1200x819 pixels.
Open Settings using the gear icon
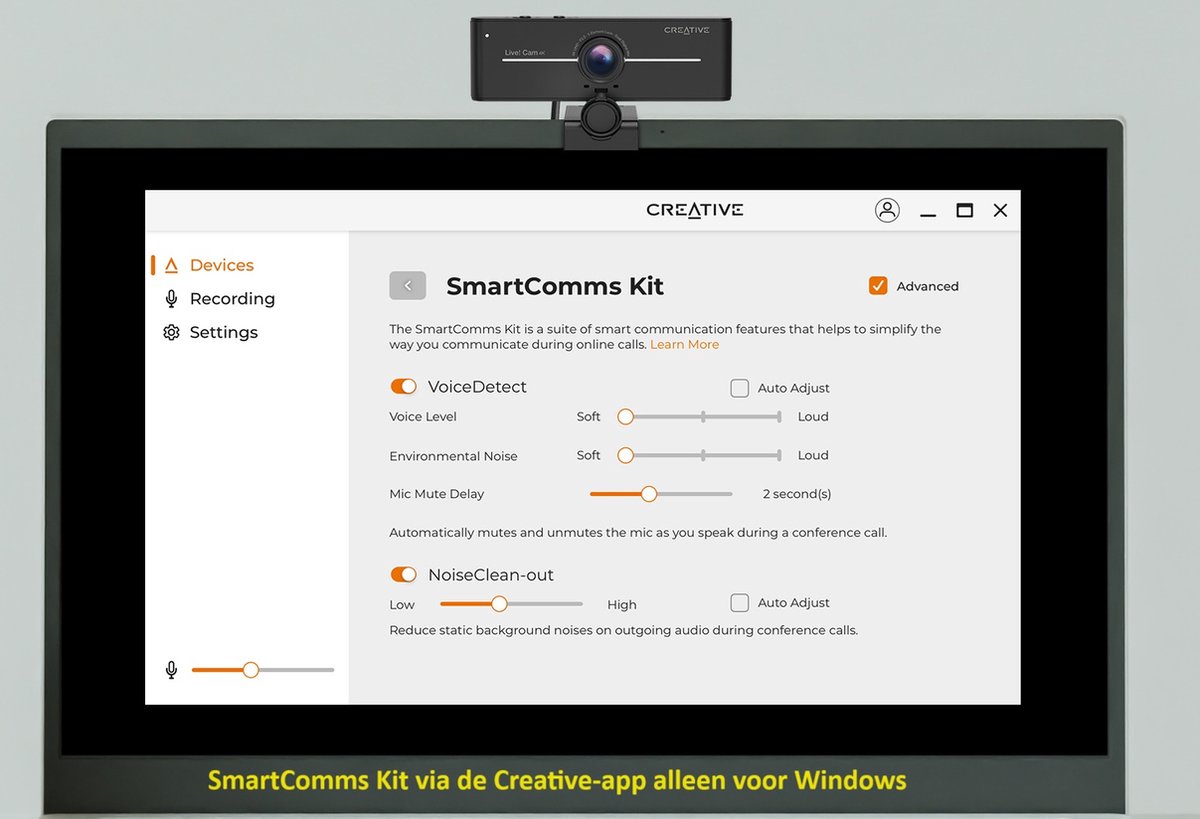point(171,332)
